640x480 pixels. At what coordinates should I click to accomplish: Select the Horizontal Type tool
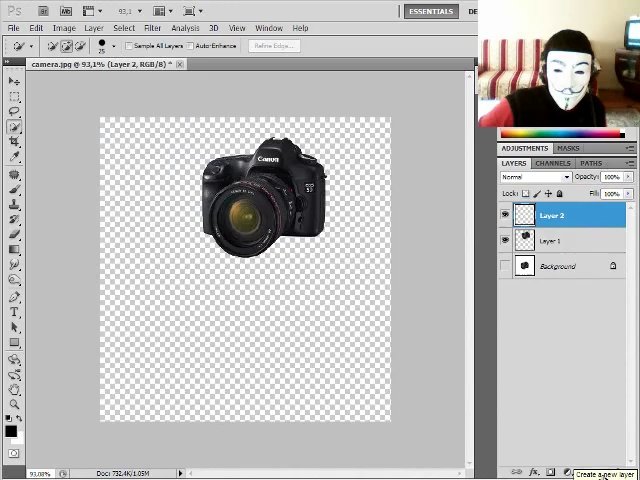[x=14, y=312]
